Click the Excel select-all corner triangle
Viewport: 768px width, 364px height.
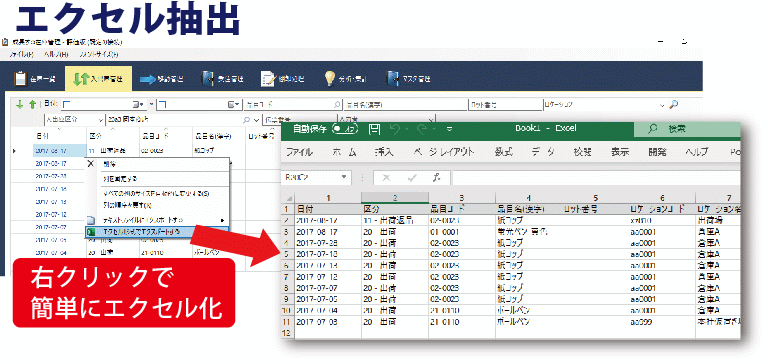coord(289,198)
